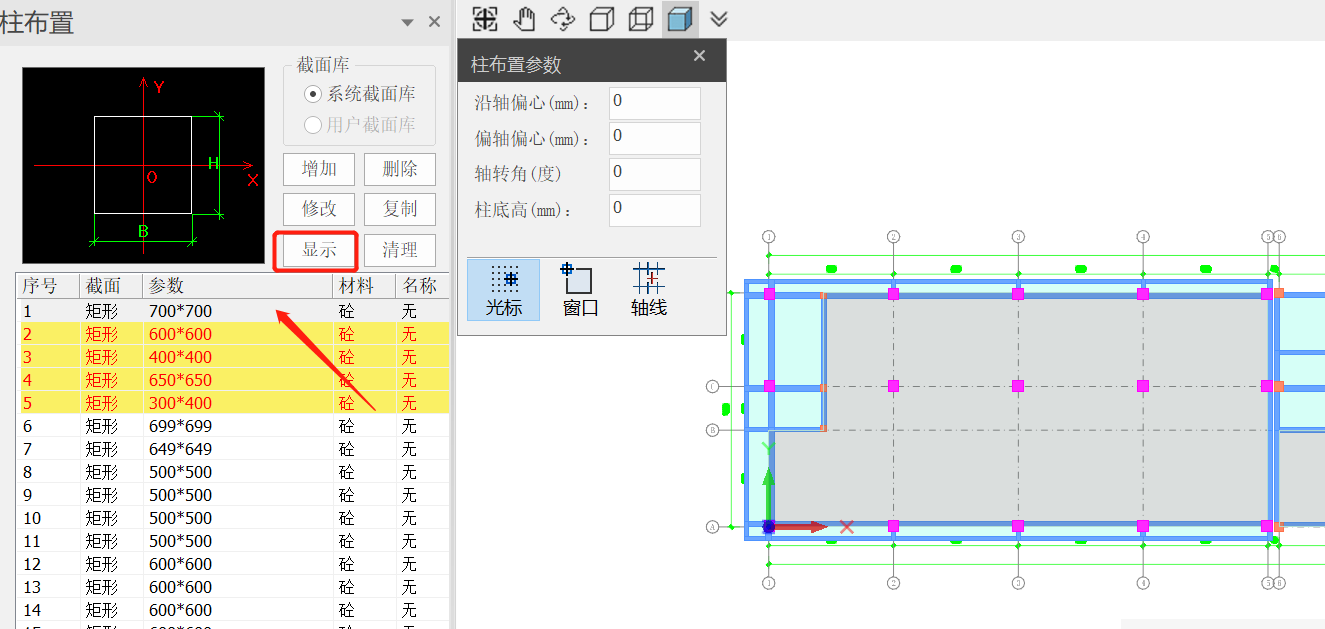Click the 清理 button
1325x629 pixels.
click(x=400, y=250)
